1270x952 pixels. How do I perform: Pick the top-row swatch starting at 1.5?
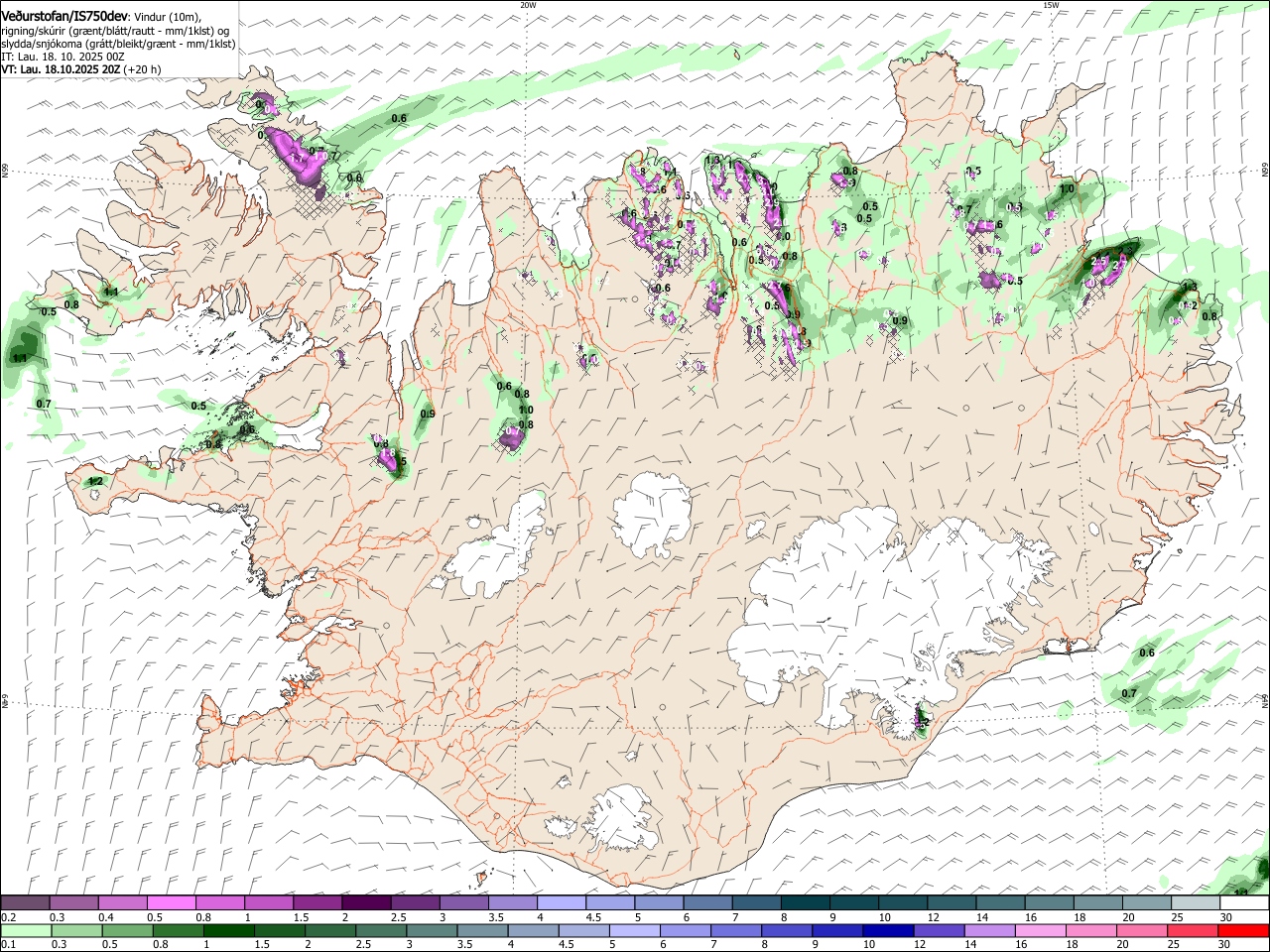pyautogui.click(x=317, y=903)
